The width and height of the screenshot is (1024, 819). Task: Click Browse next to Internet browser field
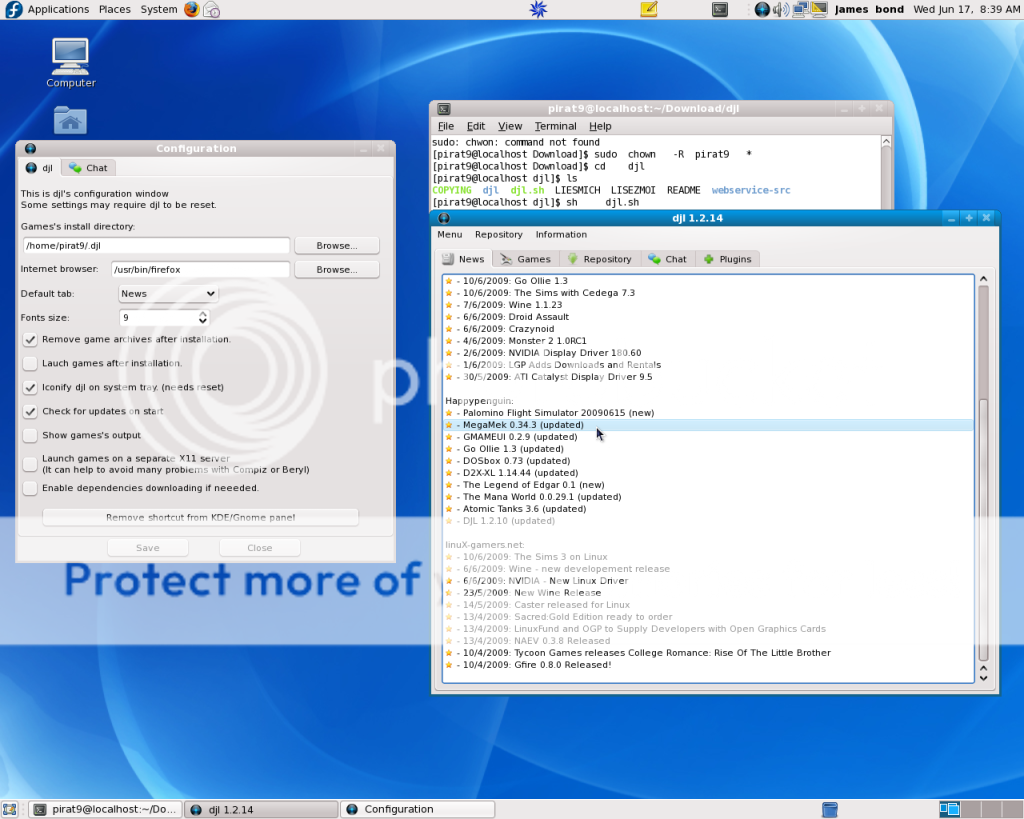pos(337,270)
